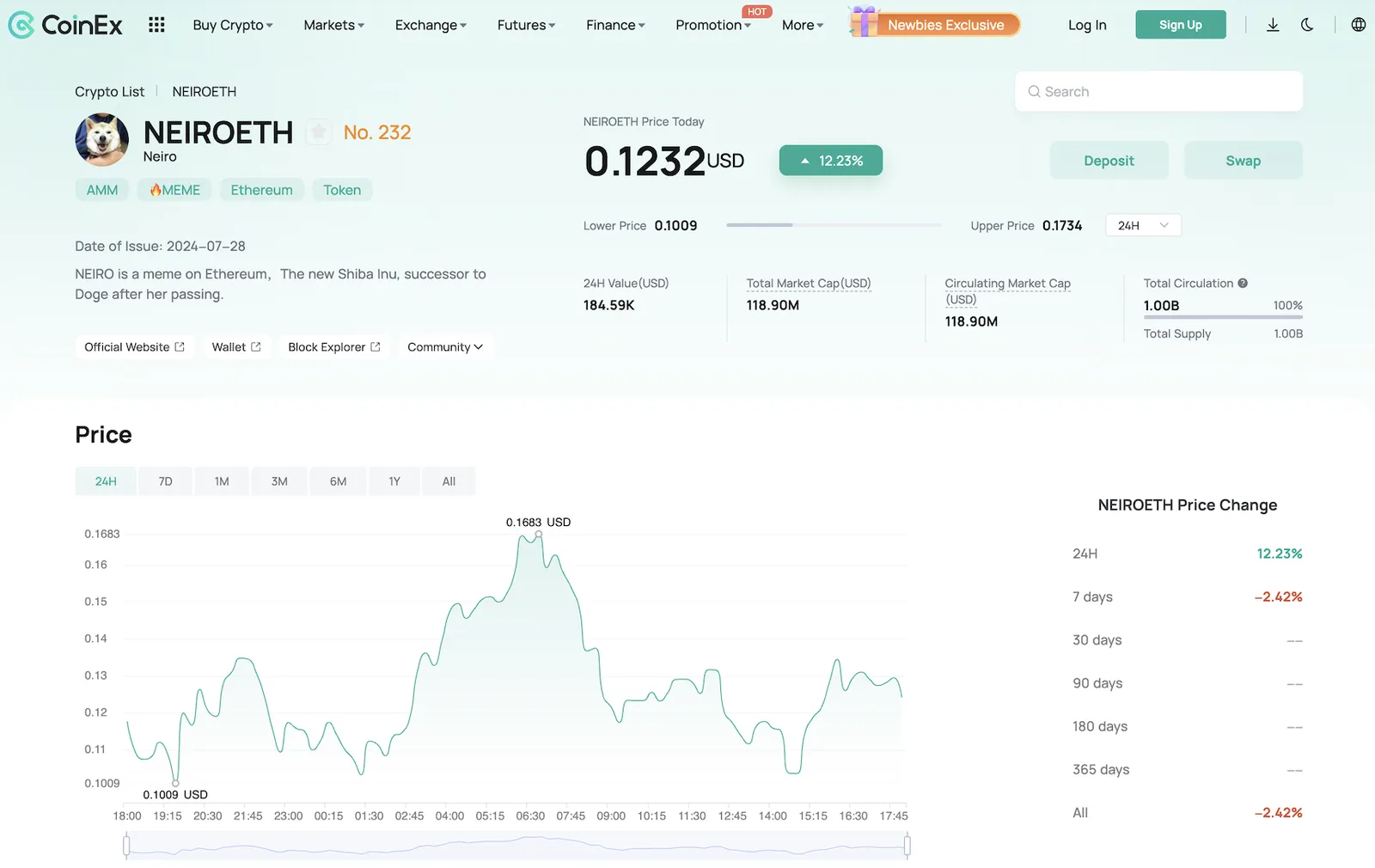
Task: Select the MEME tag
Action: tap(174, 190)
